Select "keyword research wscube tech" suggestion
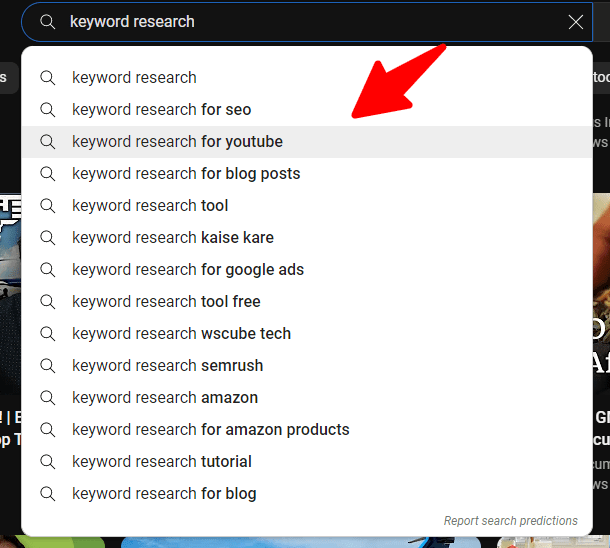Image resolution: width=610 pixels, height=548 pixels. pos(181,334)
